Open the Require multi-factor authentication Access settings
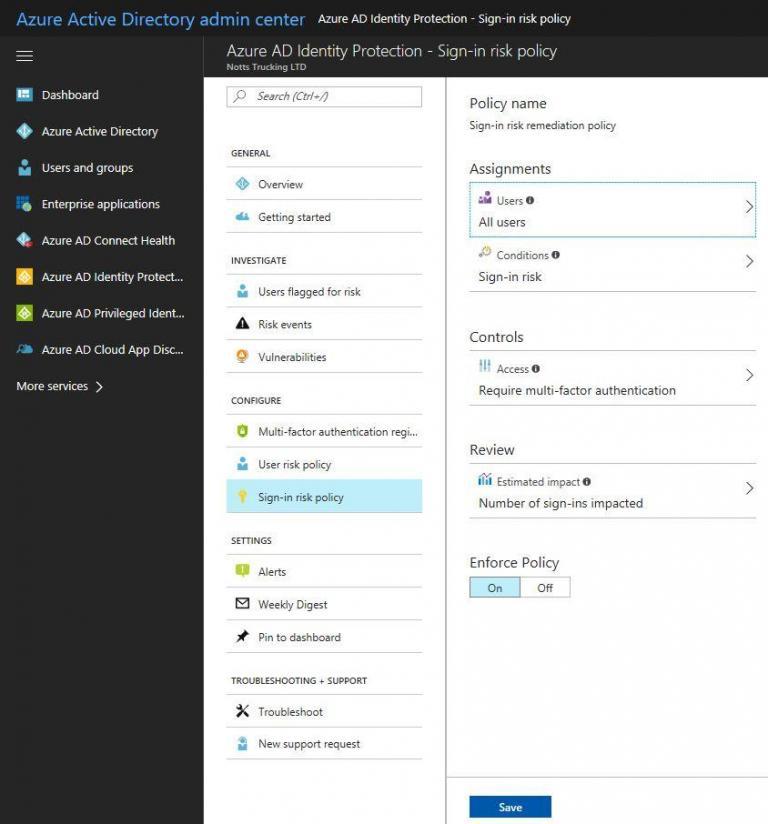768x824 pixels. pyautogui.click(x=610, y=377)
